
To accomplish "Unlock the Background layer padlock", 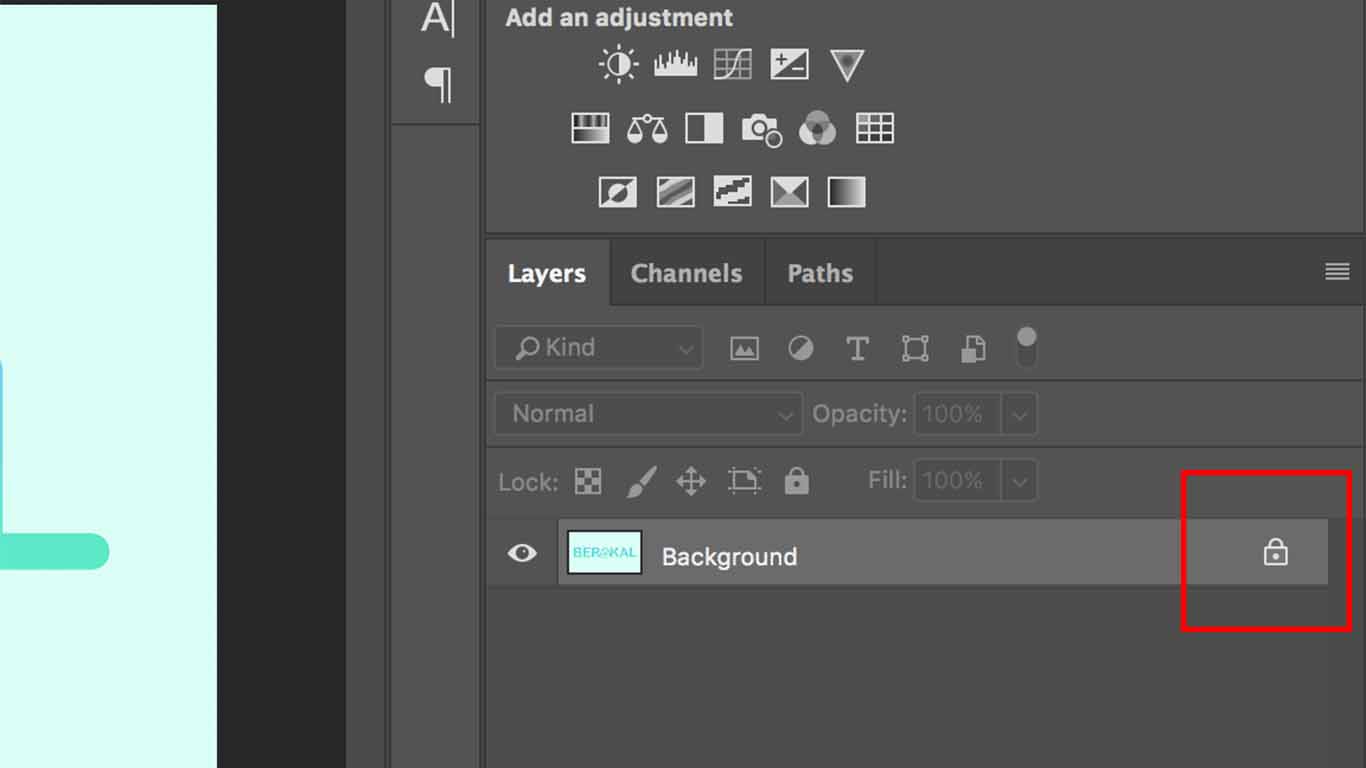I will (1276, 552).
